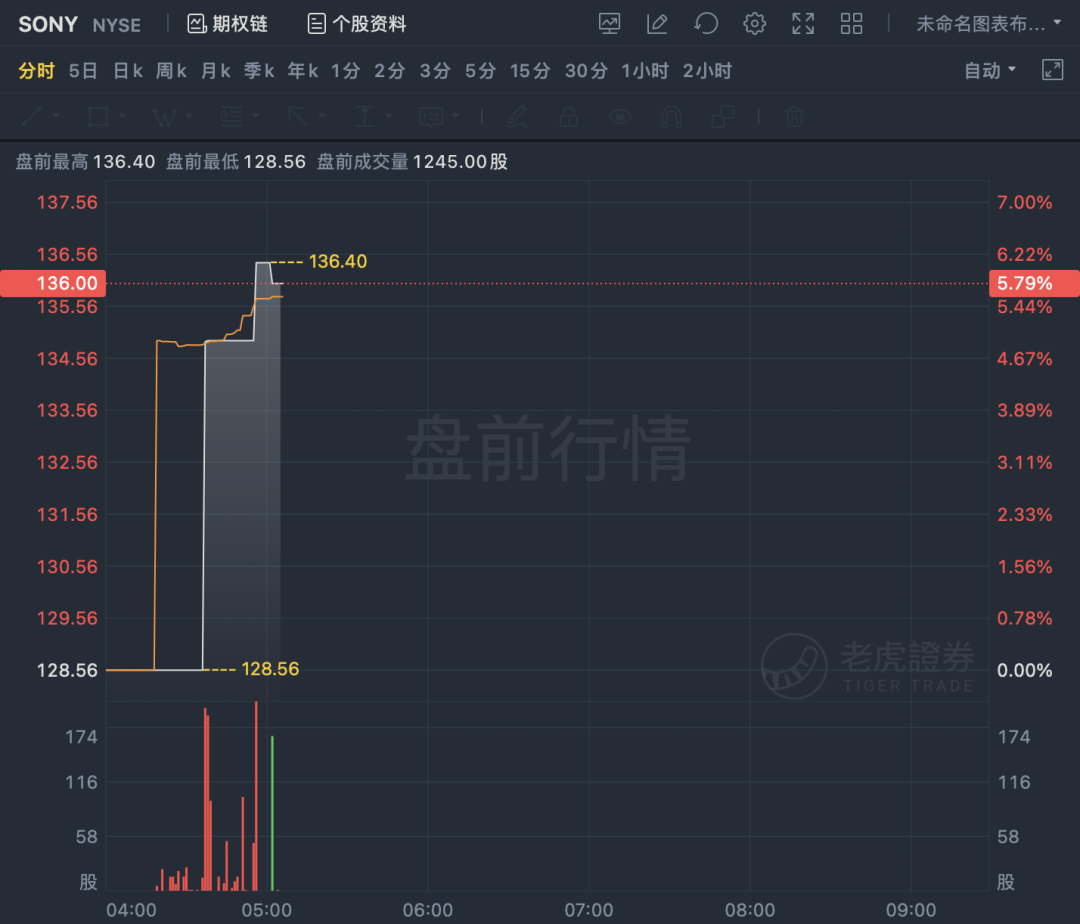This screenshot has height=924, width=1080.
Task: Expand the Fibonacci tool options arrow
Action: 256,116
